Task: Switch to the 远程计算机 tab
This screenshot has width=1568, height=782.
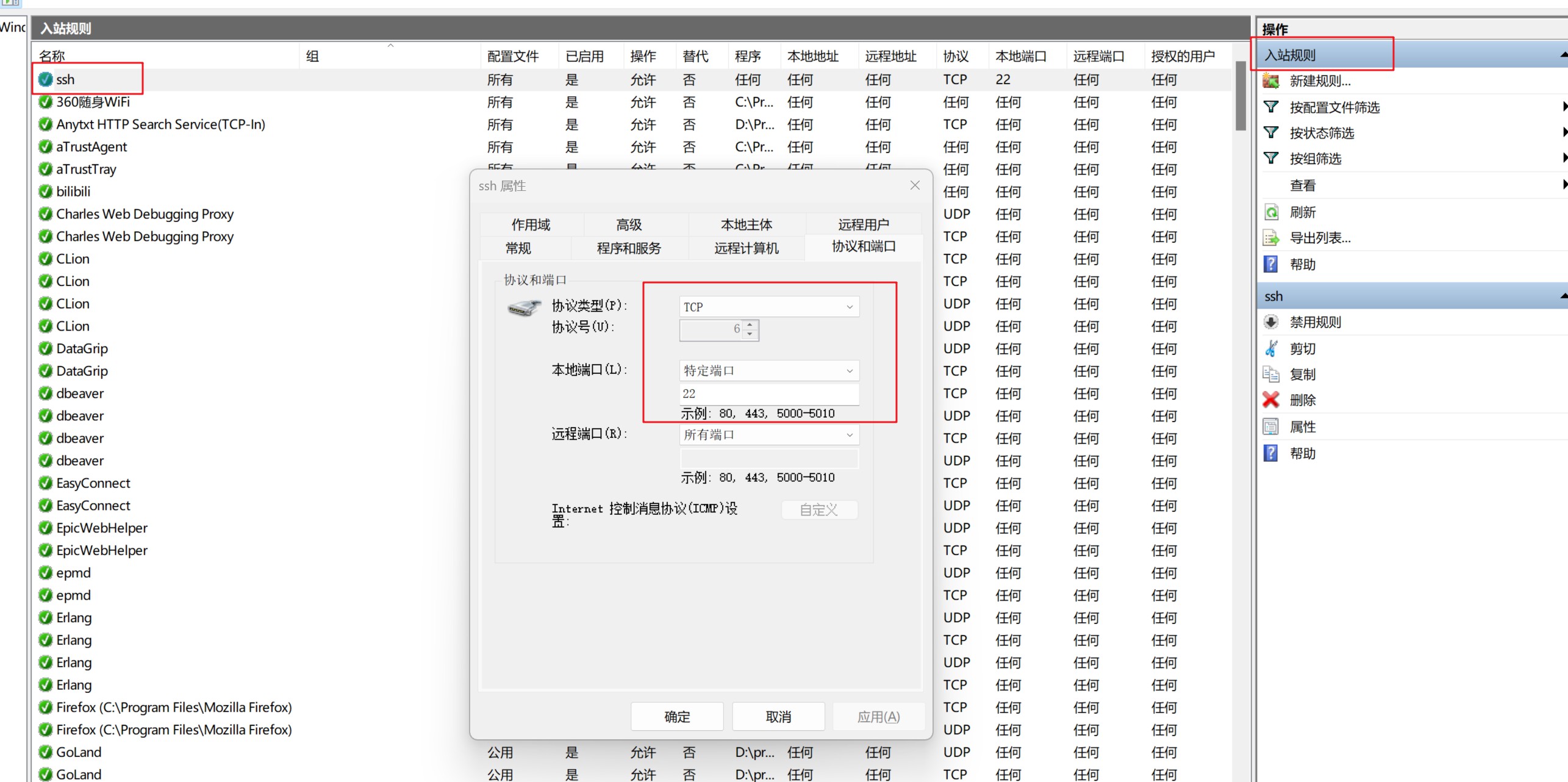Action: coord(746,248)
